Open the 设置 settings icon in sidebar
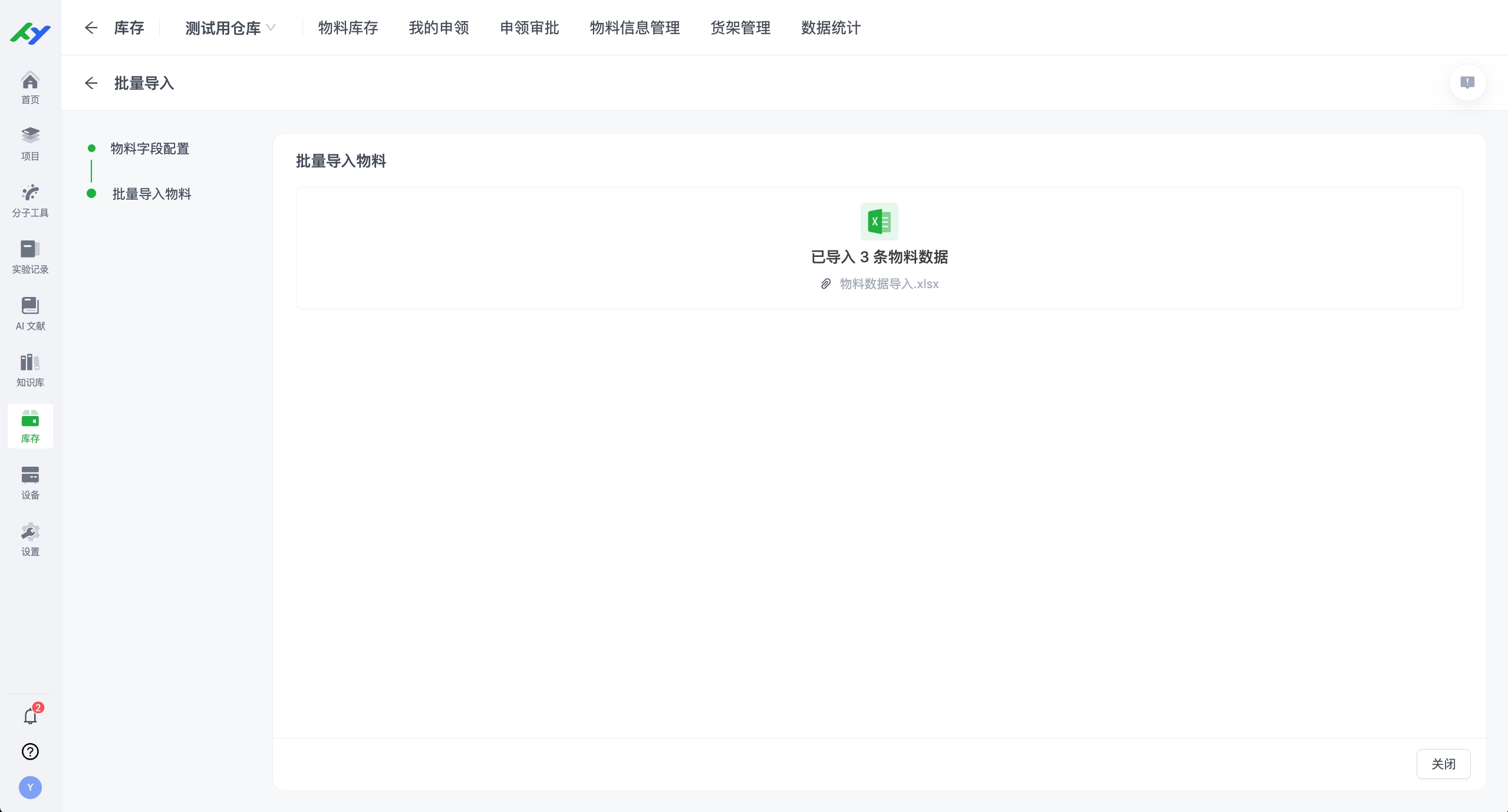 [30, 538]
